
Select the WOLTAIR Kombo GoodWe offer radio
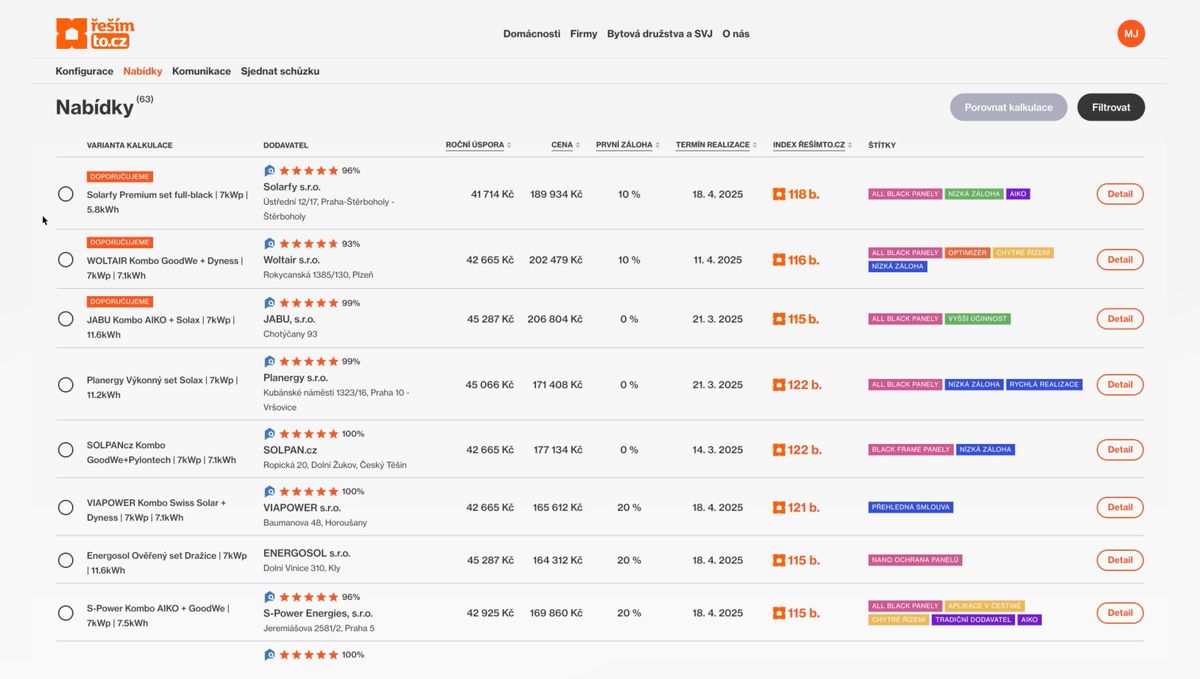[66, 259]
